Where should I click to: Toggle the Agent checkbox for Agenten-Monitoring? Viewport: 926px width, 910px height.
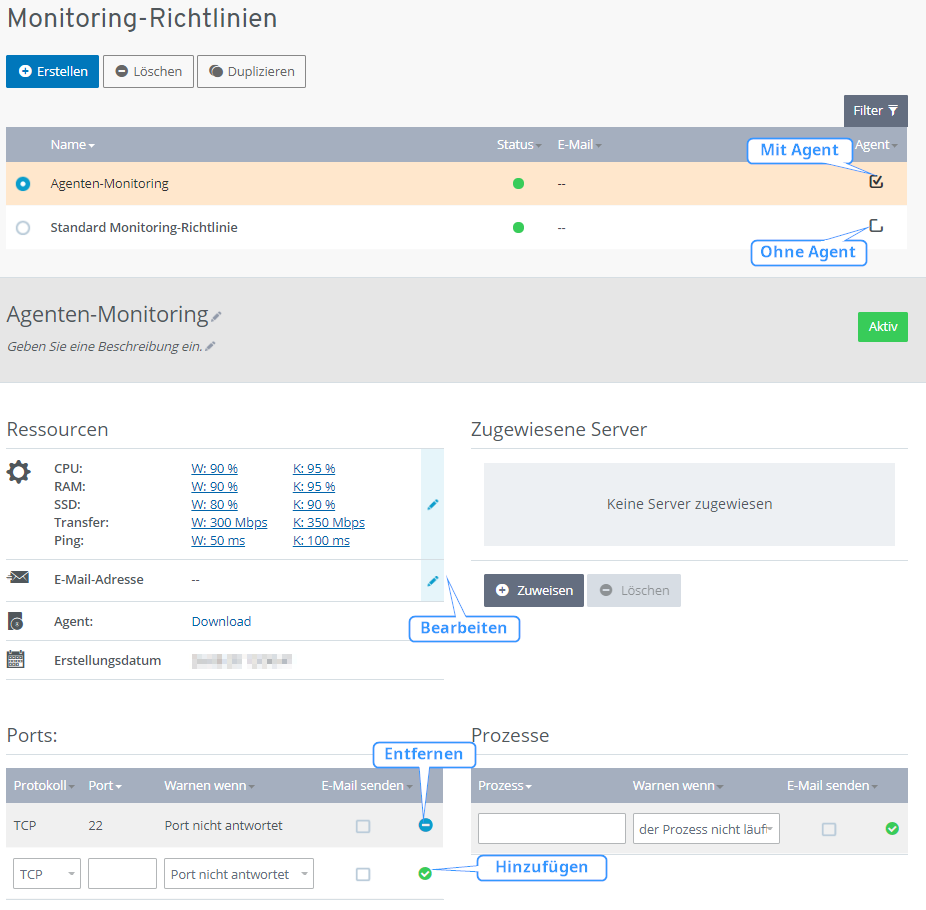876,182
